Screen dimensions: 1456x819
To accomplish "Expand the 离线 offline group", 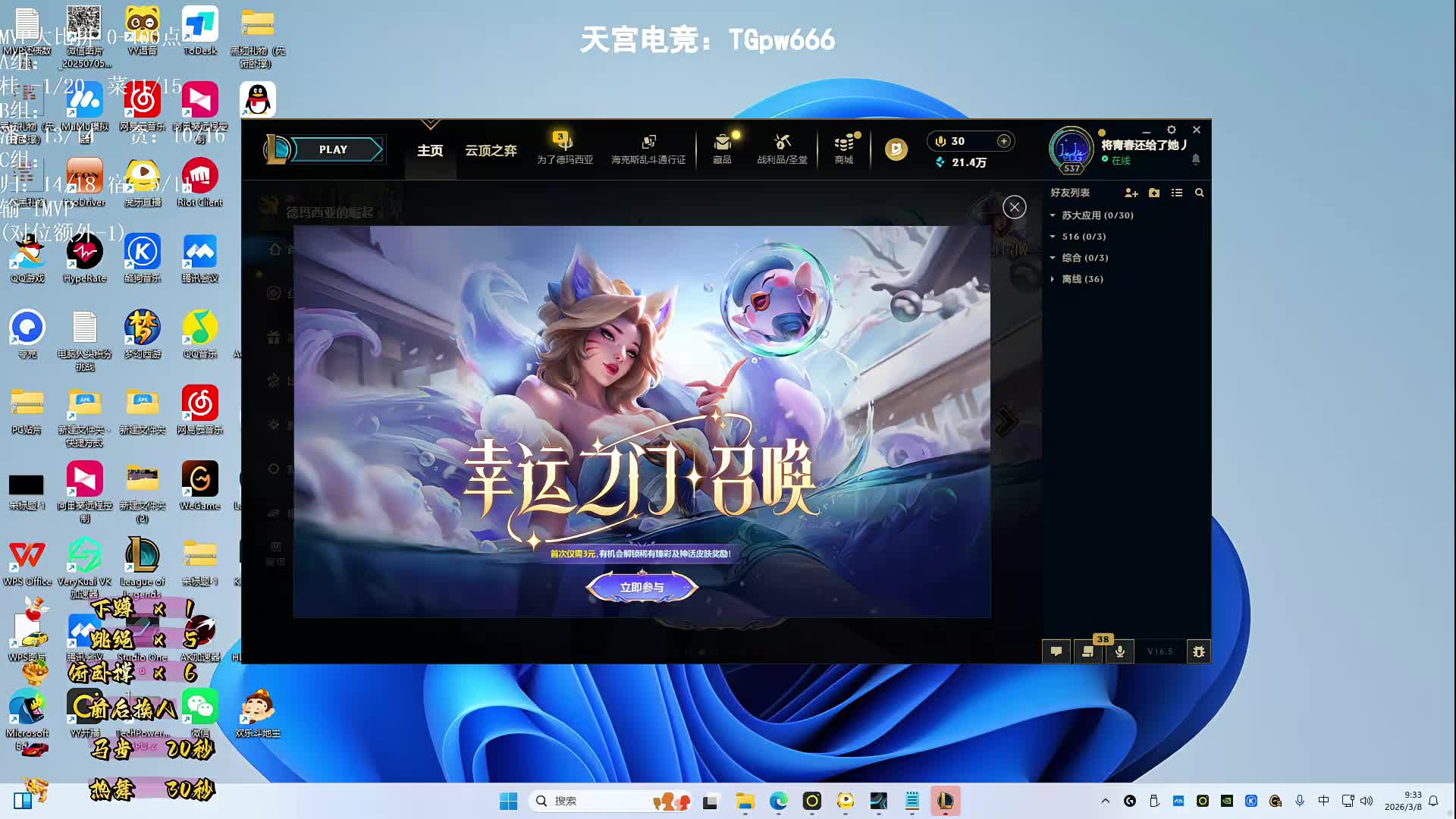I will pyautogui.click(x=1053, y=279).
